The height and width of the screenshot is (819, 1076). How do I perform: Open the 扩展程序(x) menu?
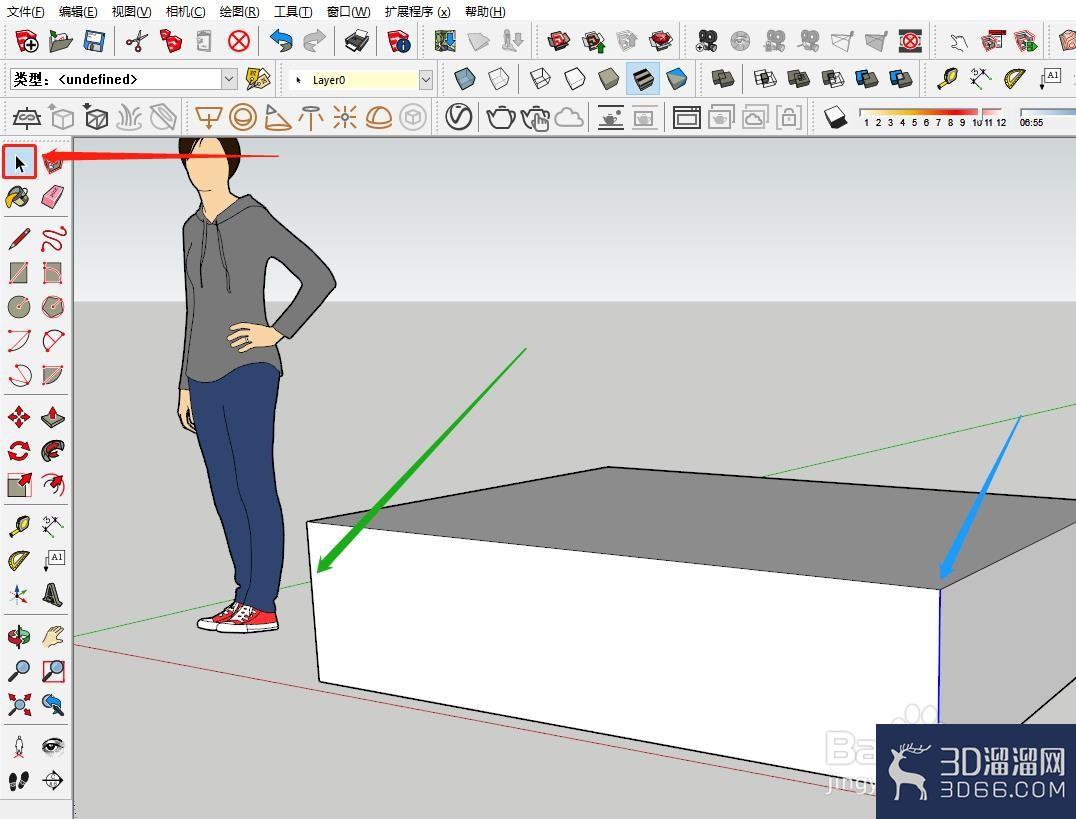[418, 12]
